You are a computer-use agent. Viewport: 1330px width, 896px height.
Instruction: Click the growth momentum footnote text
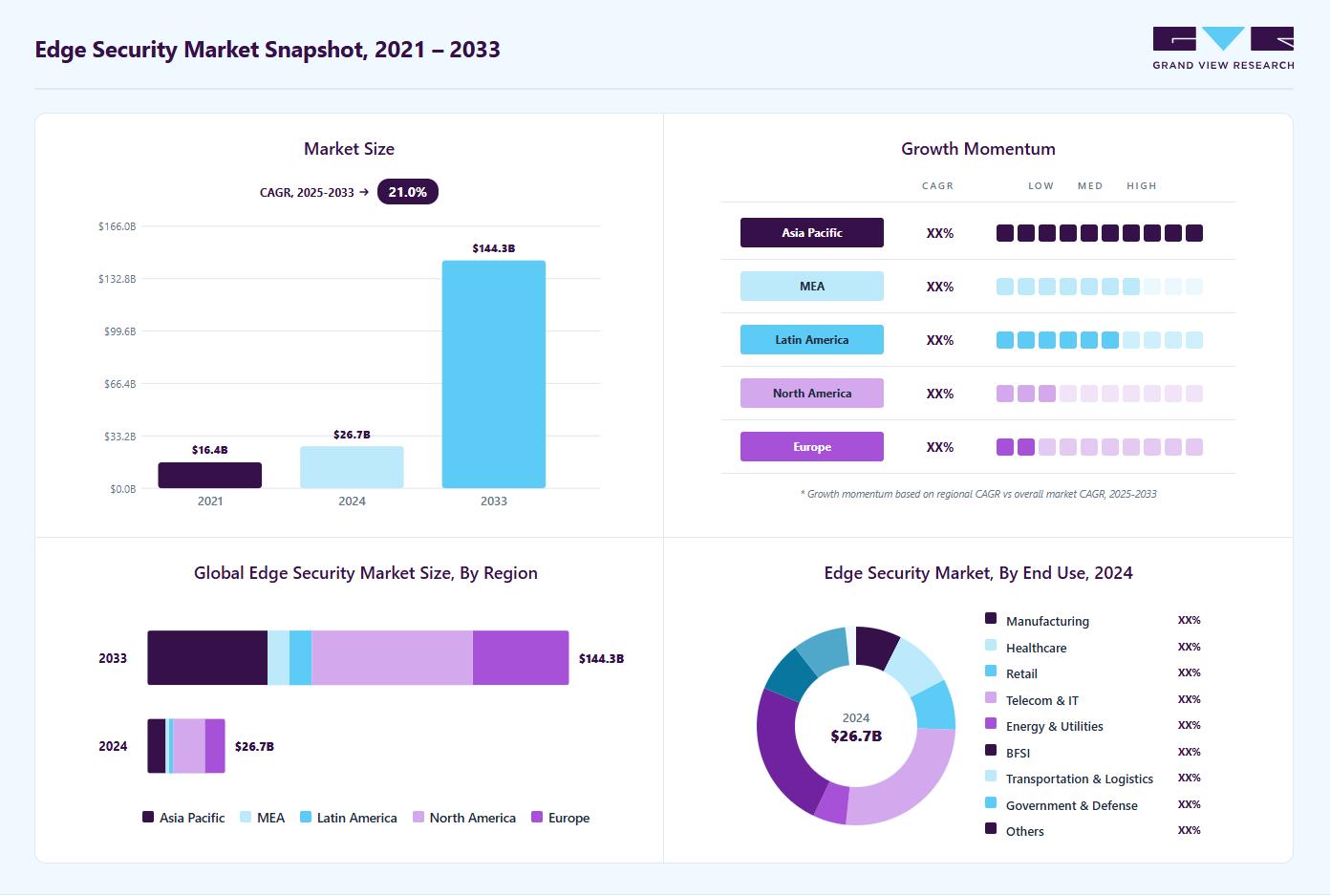(x=978, y=494)
